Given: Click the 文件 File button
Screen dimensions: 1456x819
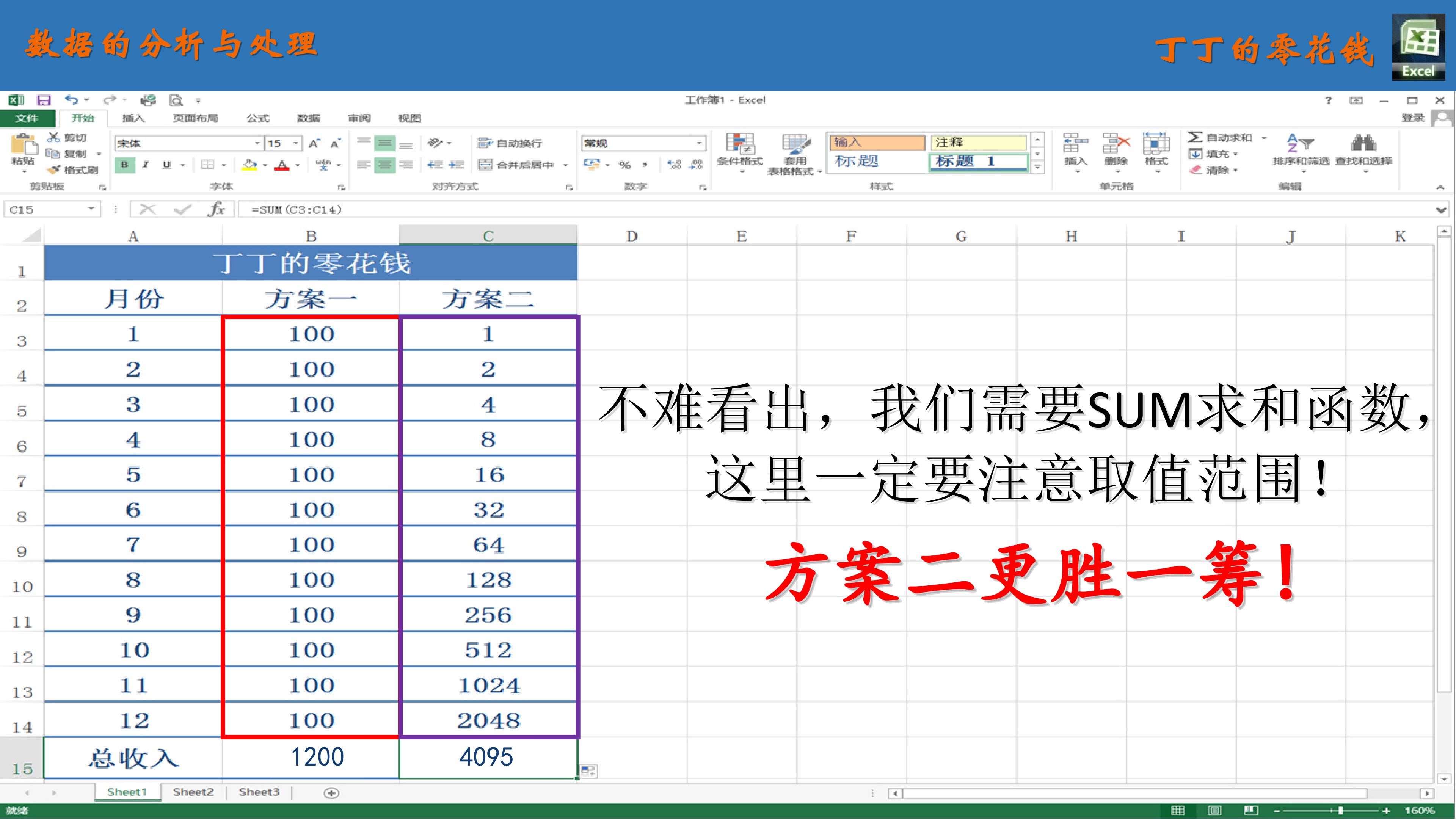Looking at the screenshot, I should point(27,118).
